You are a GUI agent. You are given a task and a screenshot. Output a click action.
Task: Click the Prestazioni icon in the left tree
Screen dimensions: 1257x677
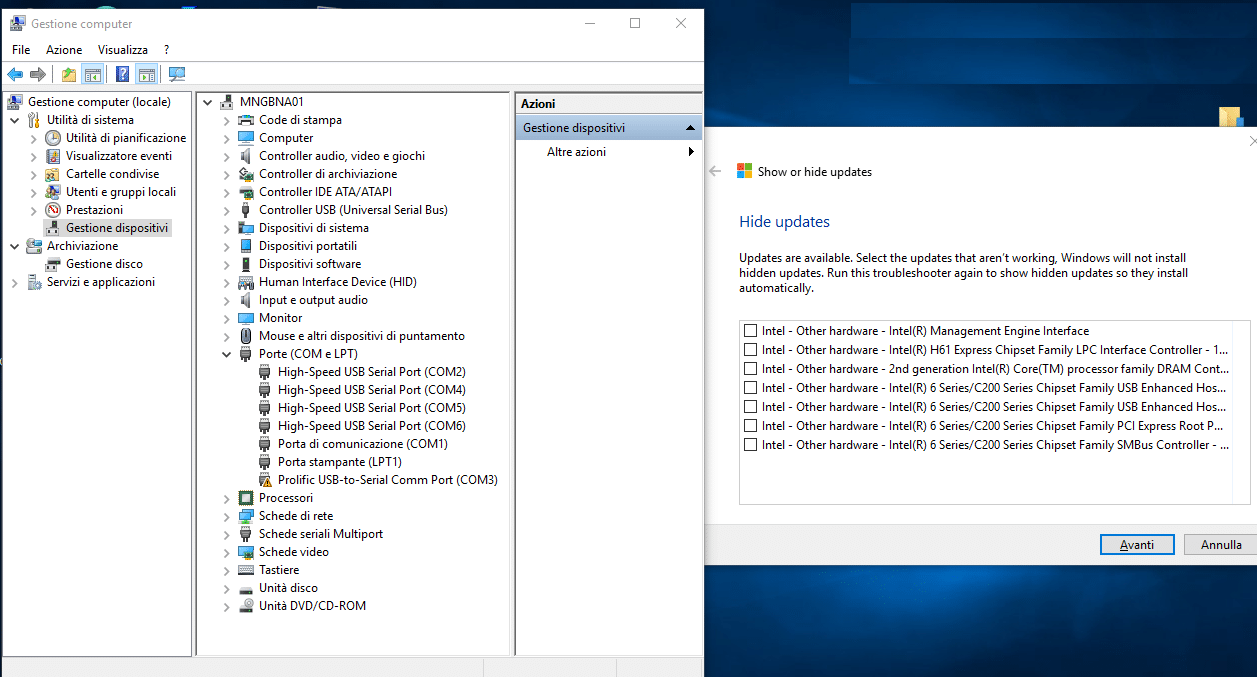53,210
